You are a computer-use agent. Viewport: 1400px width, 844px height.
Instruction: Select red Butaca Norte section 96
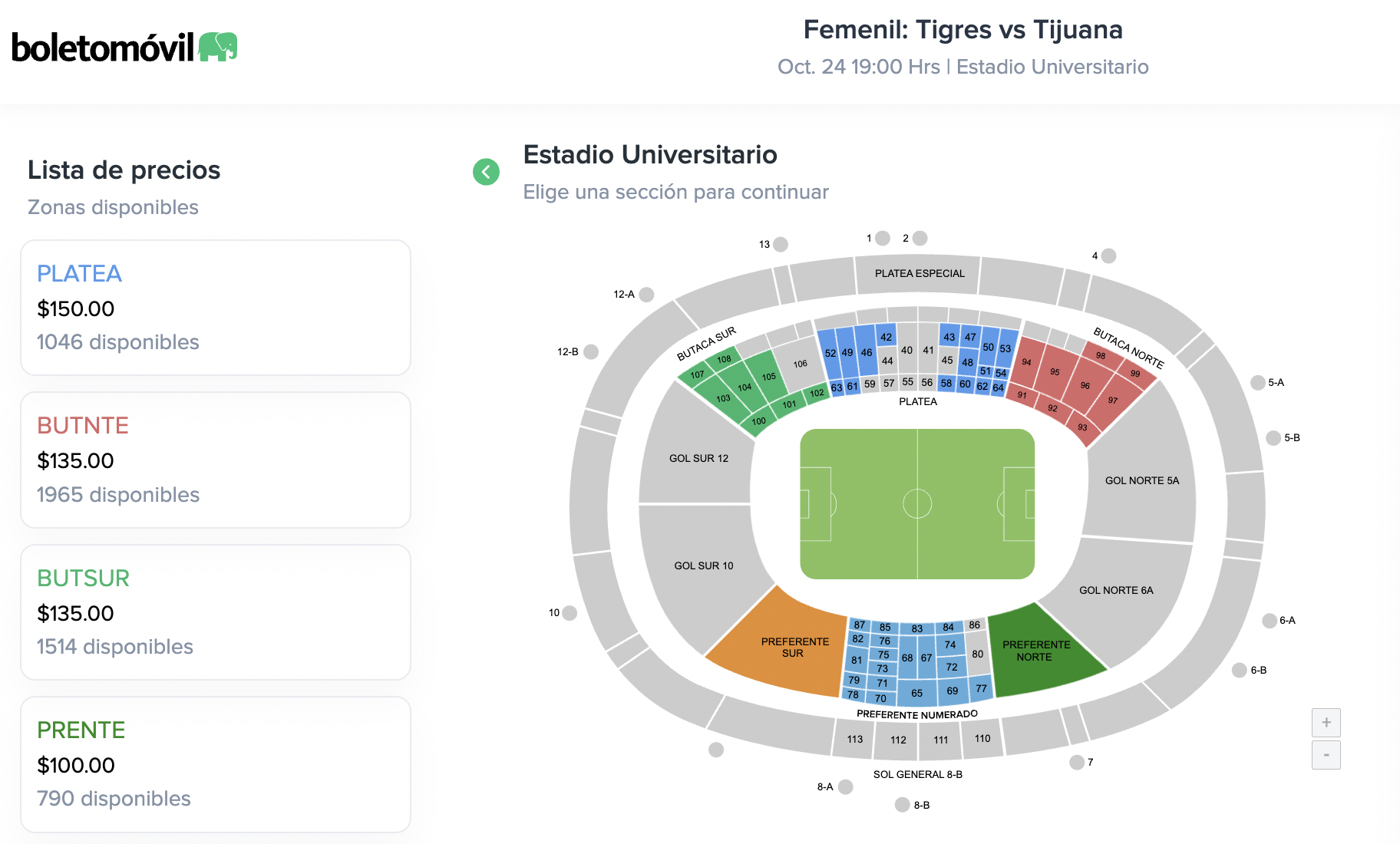(x=1085, y=385)
